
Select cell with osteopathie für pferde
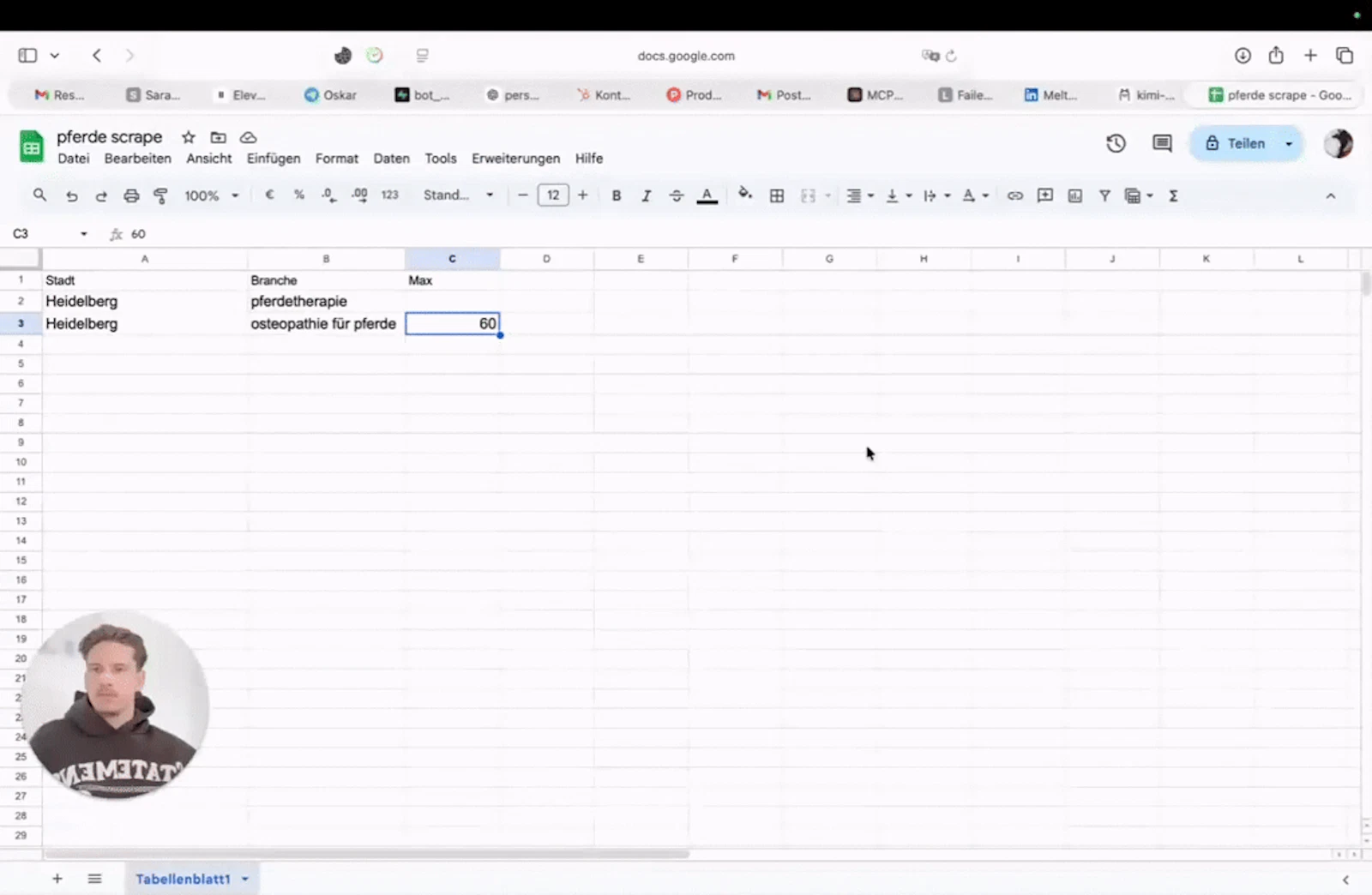coord(326,323)
